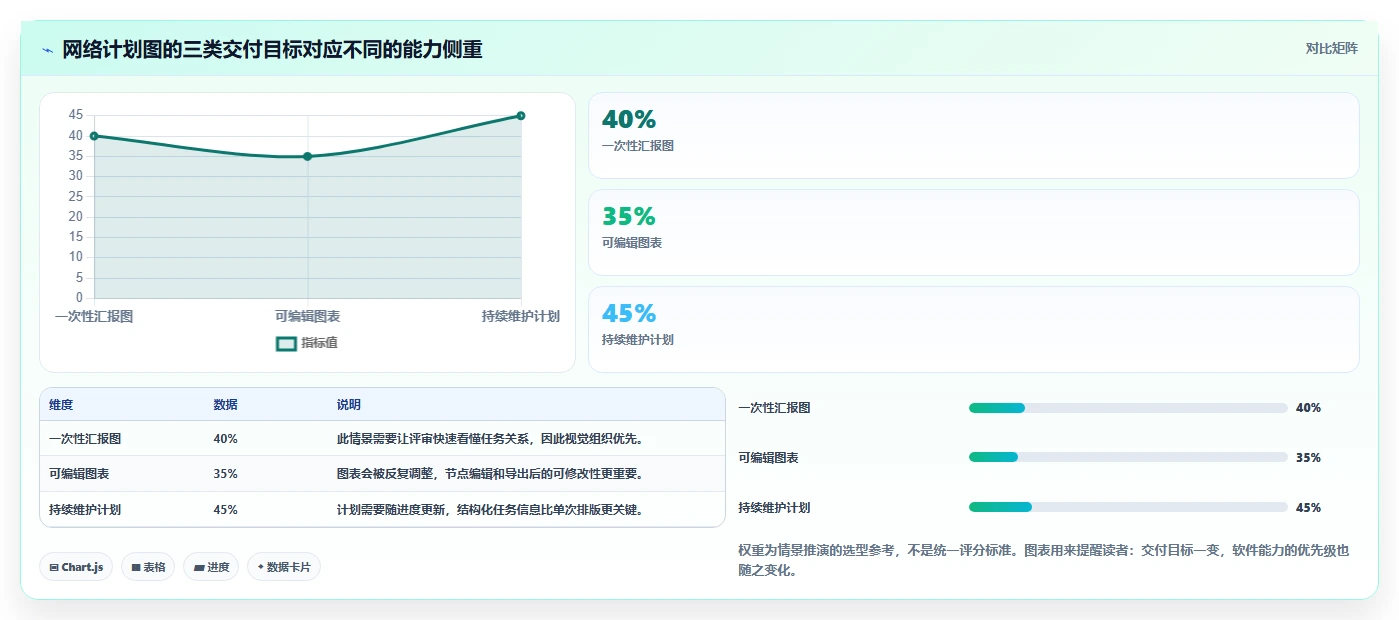Click the footnote paragraph starting 权重为情景推演
Screen dimensions: 1399x620
(x=1044, y=561)
